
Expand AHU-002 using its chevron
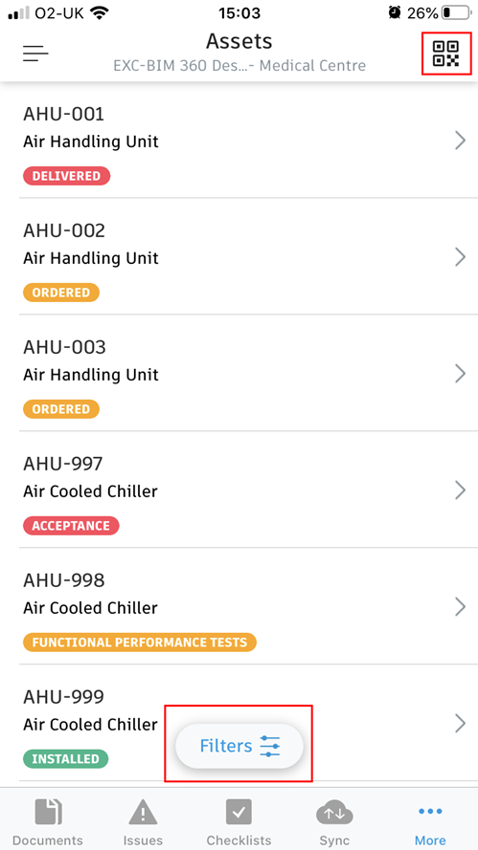click(460, 257)
